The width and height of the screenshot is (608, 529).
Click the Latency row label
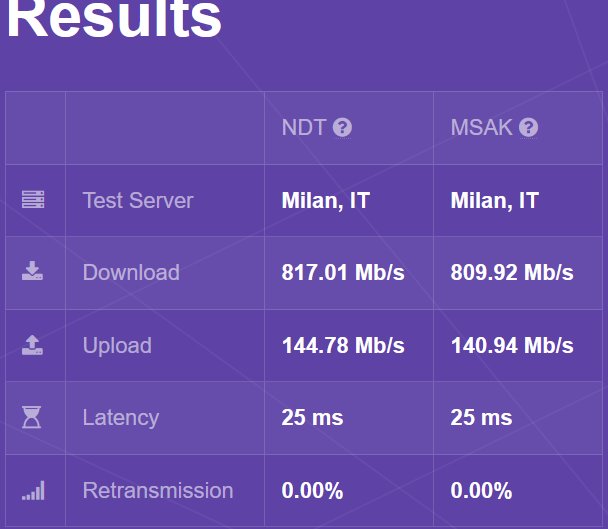pyautogui.click(x=121, y=418)
